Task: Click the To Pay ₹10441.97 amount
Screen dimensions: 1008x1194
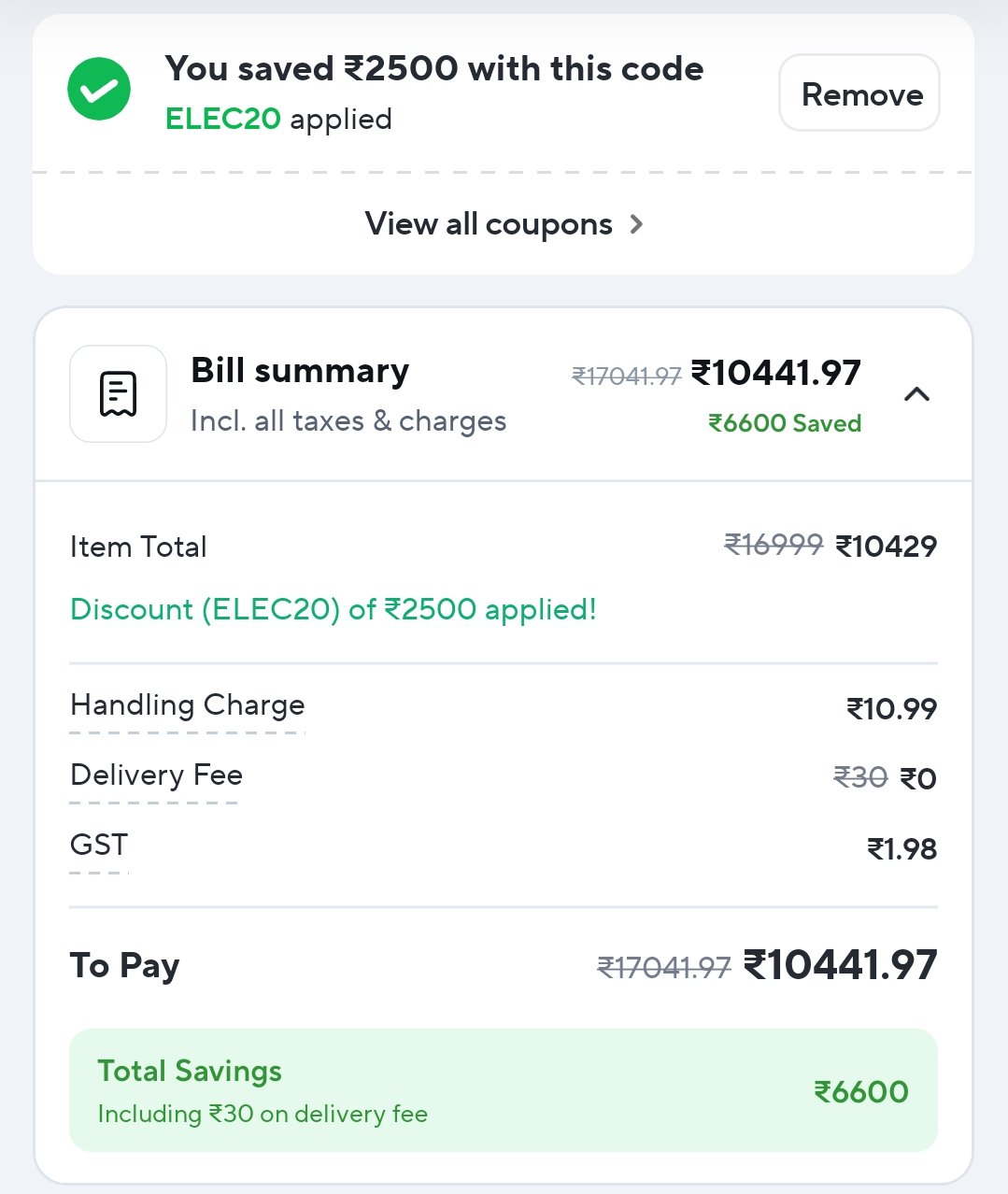Action: (840, 965)
